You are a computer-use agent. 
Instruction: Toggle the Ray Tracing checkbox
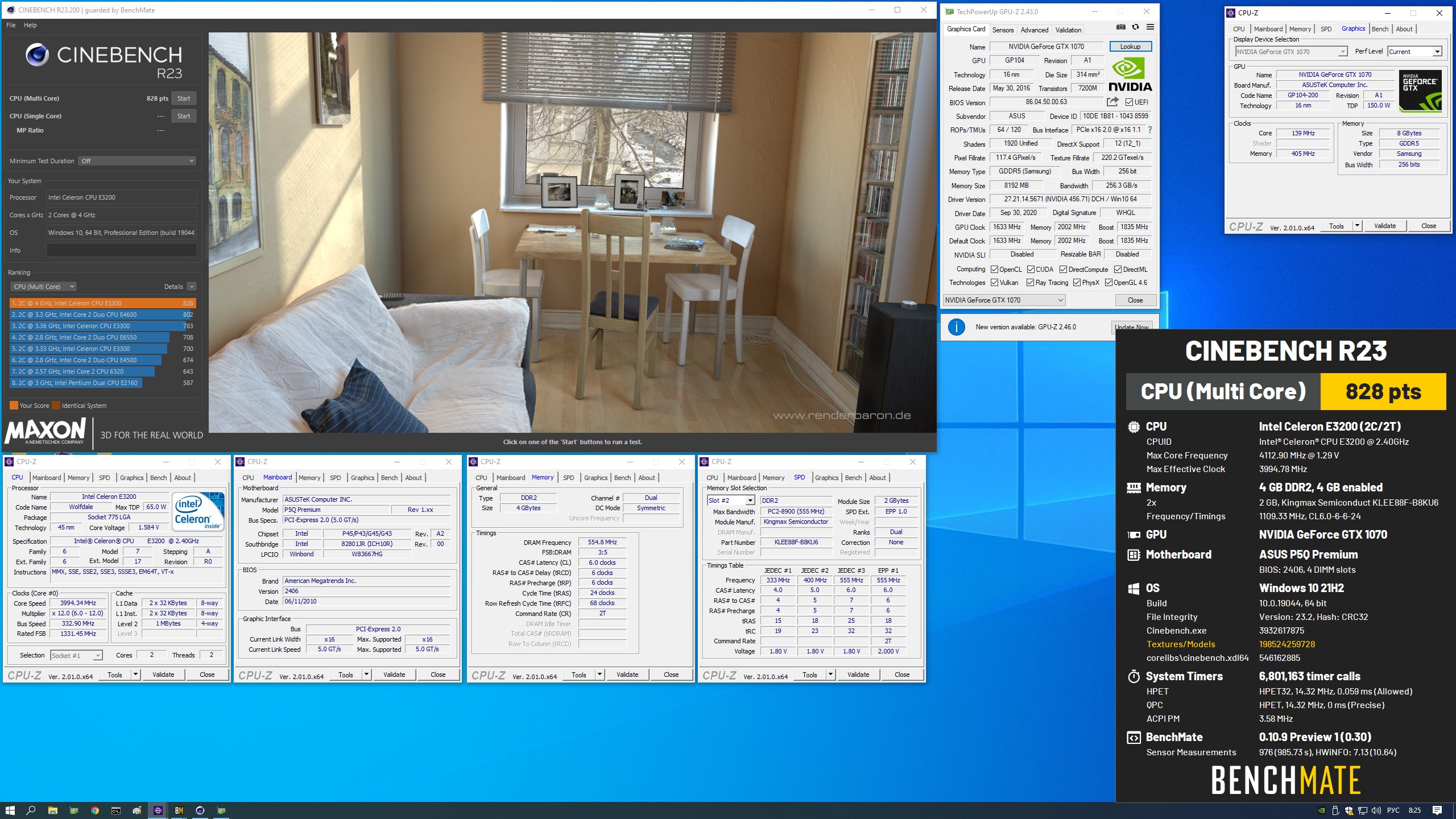click(x=1031, y=283)
